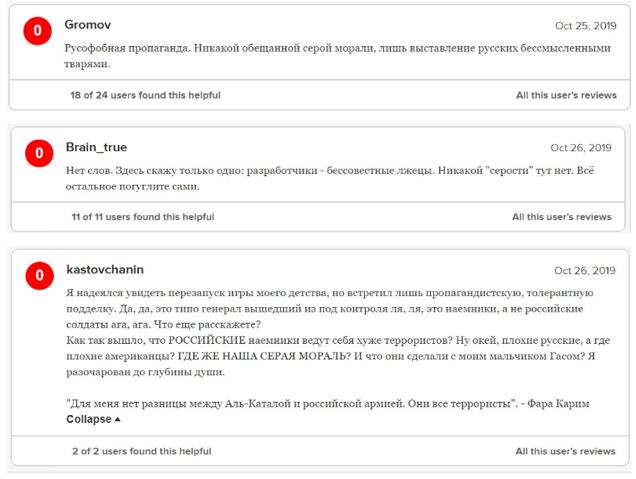
Task: View all reviews by kastovchanin
Action: click(x=565, y=451)
